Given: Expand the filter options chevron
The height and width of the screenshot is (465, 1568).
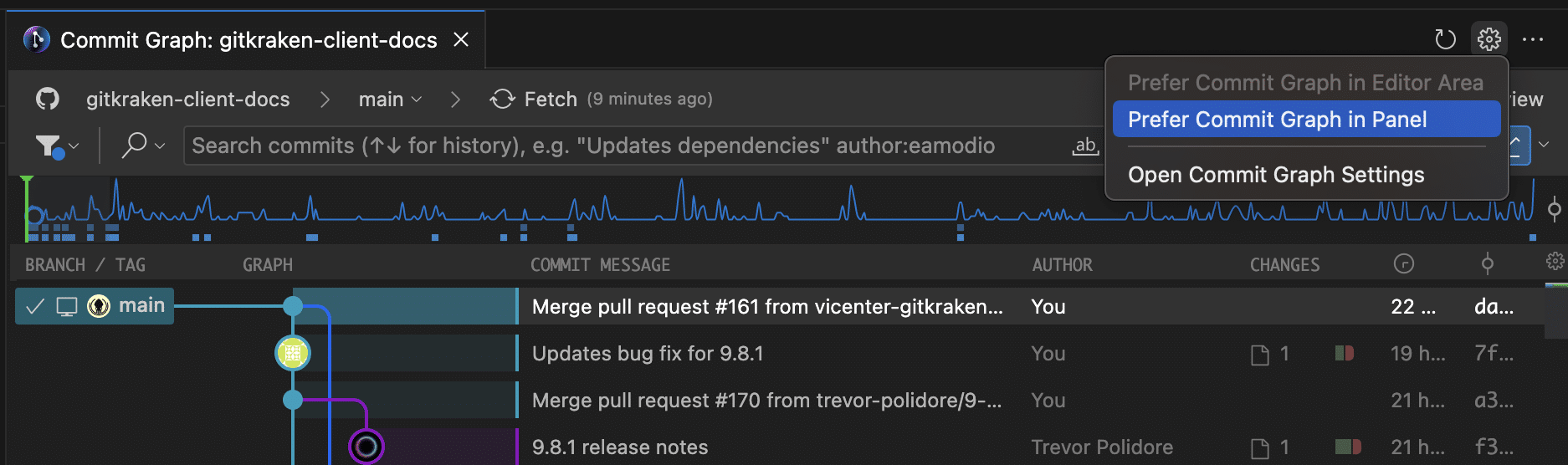Looking at the screenshot, I should [74, 146].
